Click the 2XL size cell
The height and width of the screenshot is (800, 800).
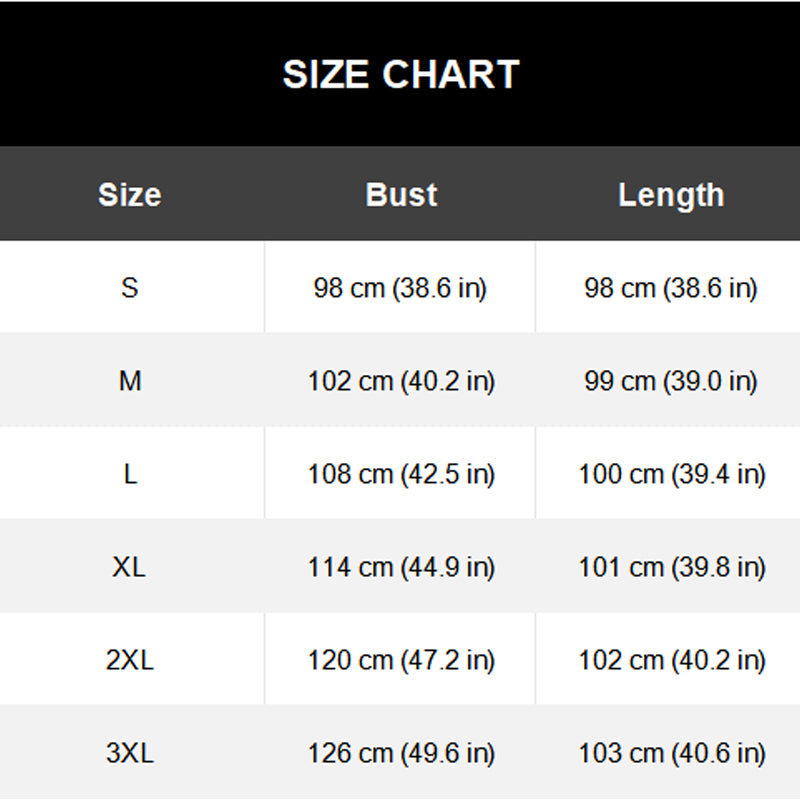click(x=130, y=659)
